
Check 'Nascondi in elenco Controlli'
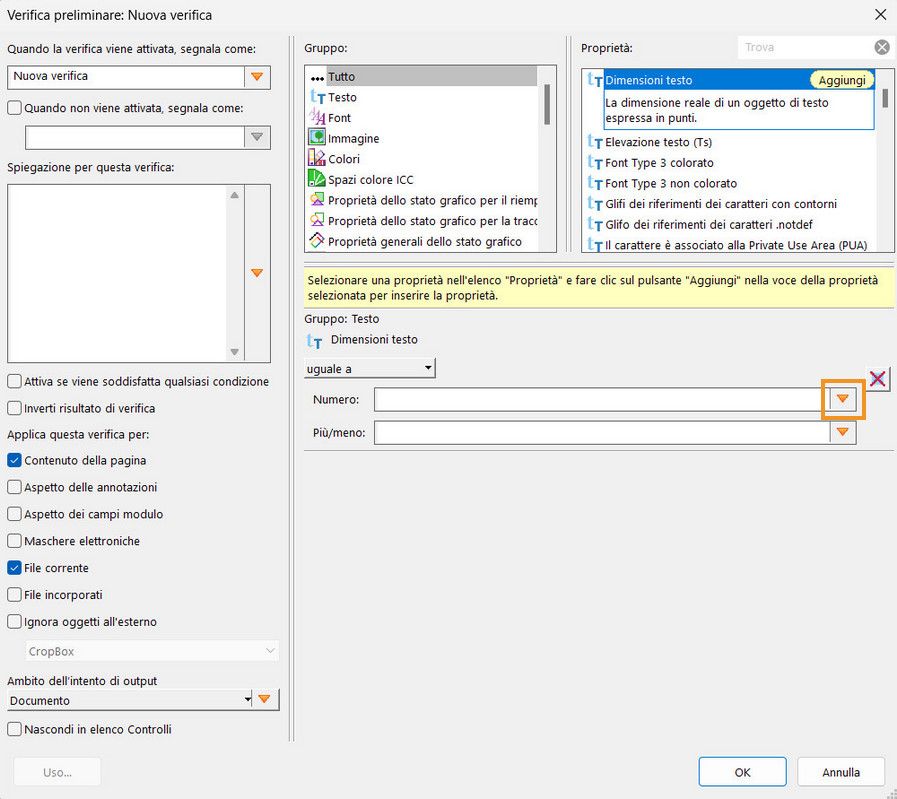pyautogui.click(x=14, y=729)
